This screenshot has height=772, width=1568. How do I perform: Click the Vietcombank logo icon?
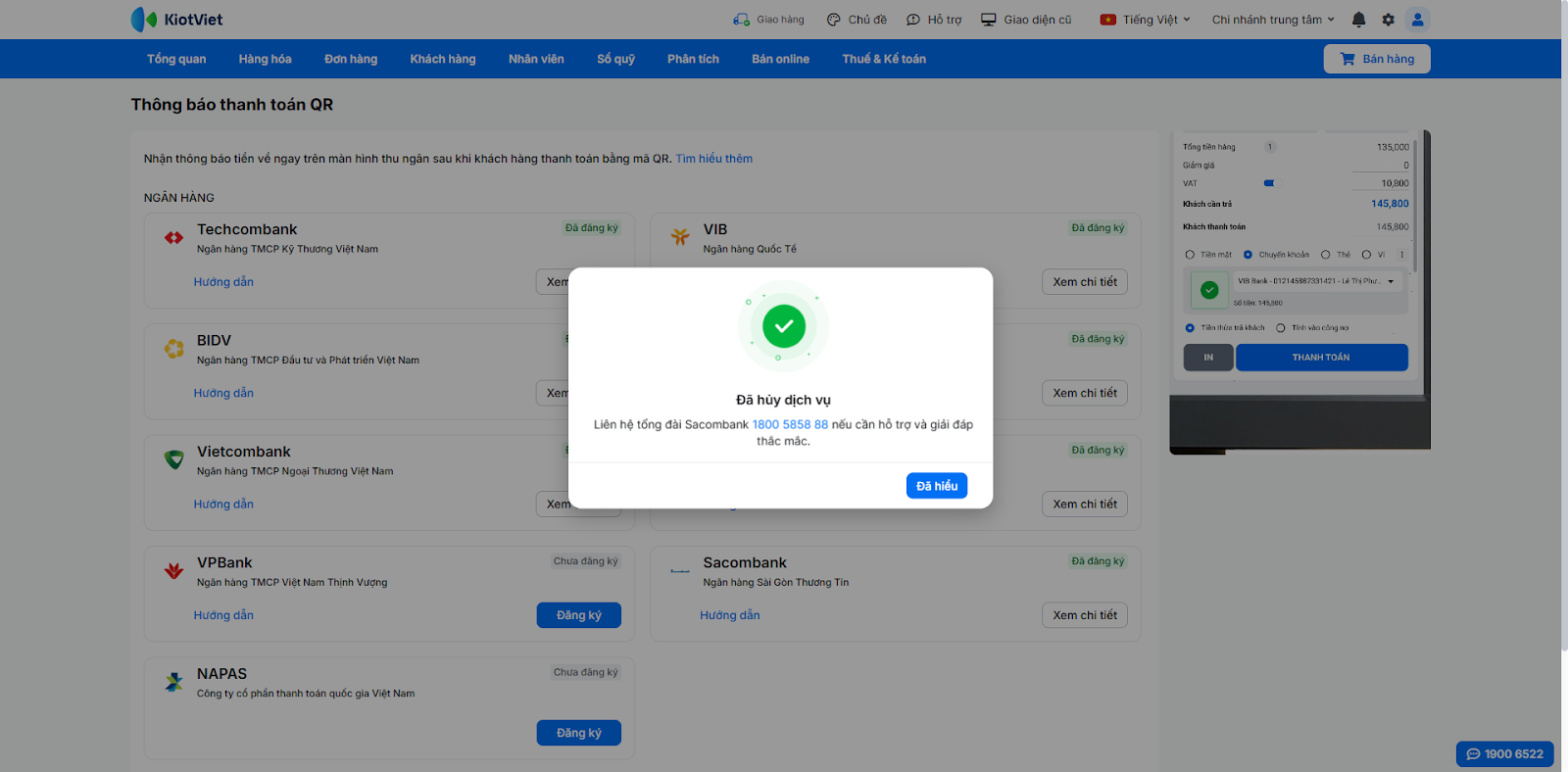[x=174, y=459]
